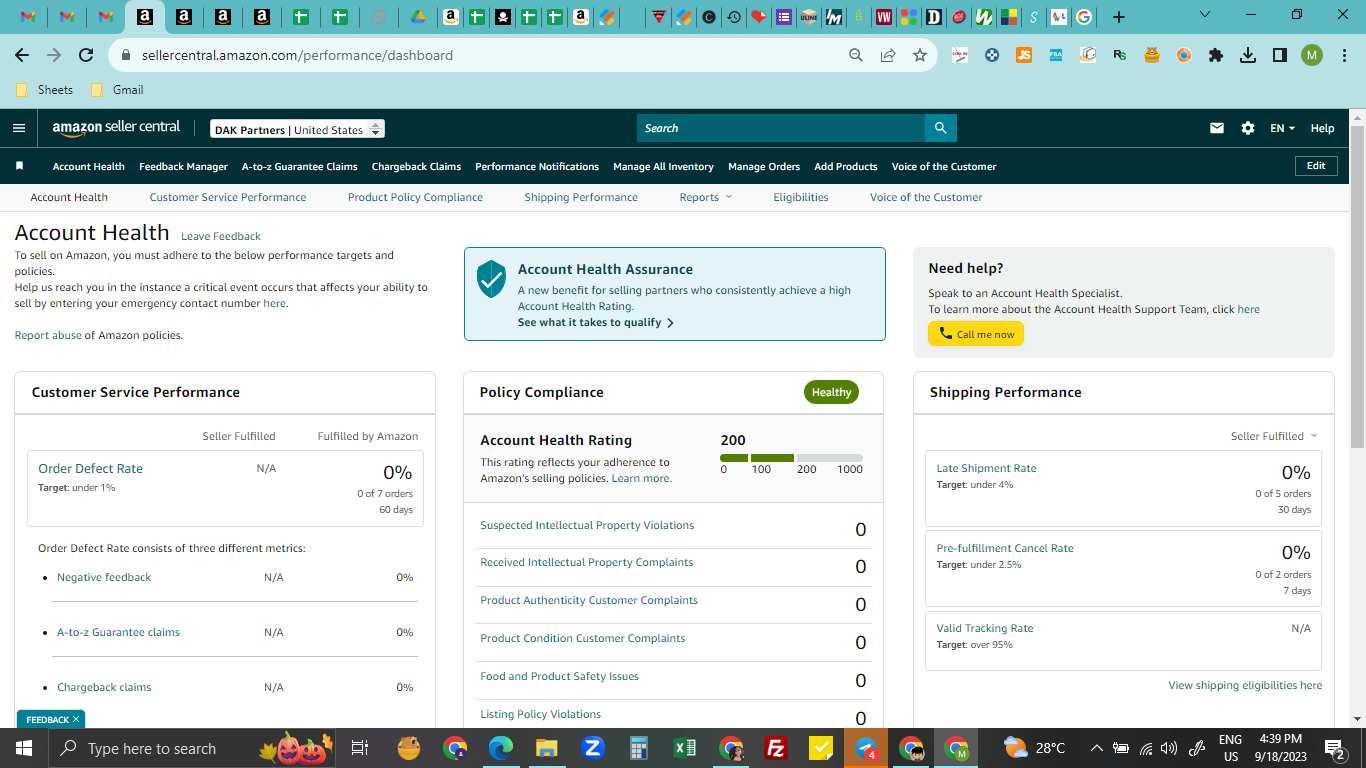Open a new browser tab
Viewport: 1366px width, 768px height.
(1119, 16)
